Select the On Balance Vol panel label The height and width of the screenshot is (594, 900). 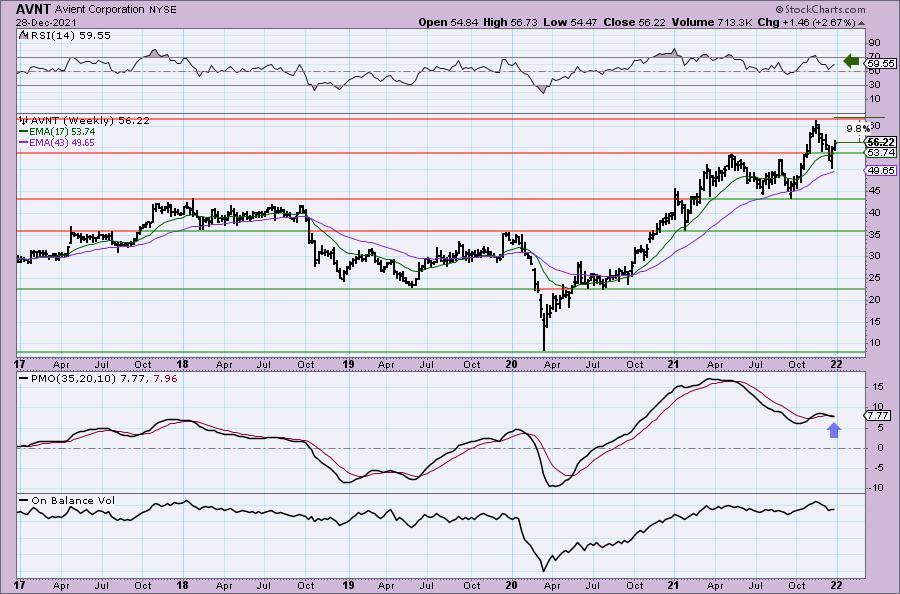pyautogui.click(x=73, y=500)
